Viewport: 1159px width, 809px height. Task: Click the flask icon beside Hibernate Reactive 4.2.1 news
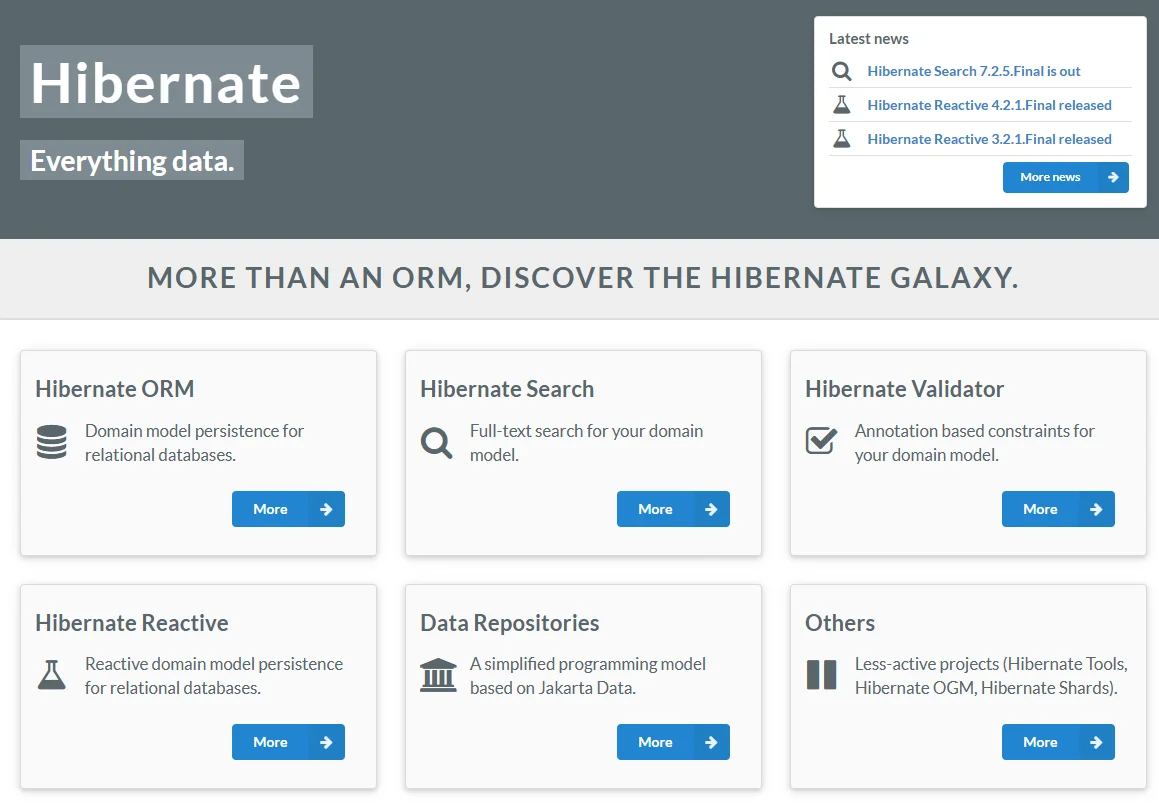pos(841,105)
